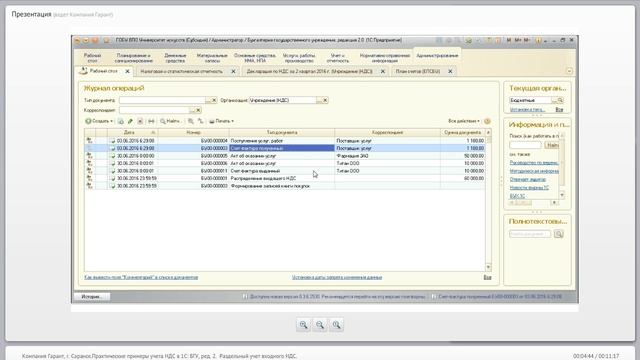Screen dimensions: 640x360
Task: Open selection button of Корреспондент field
Action: [x=192, y=110]
